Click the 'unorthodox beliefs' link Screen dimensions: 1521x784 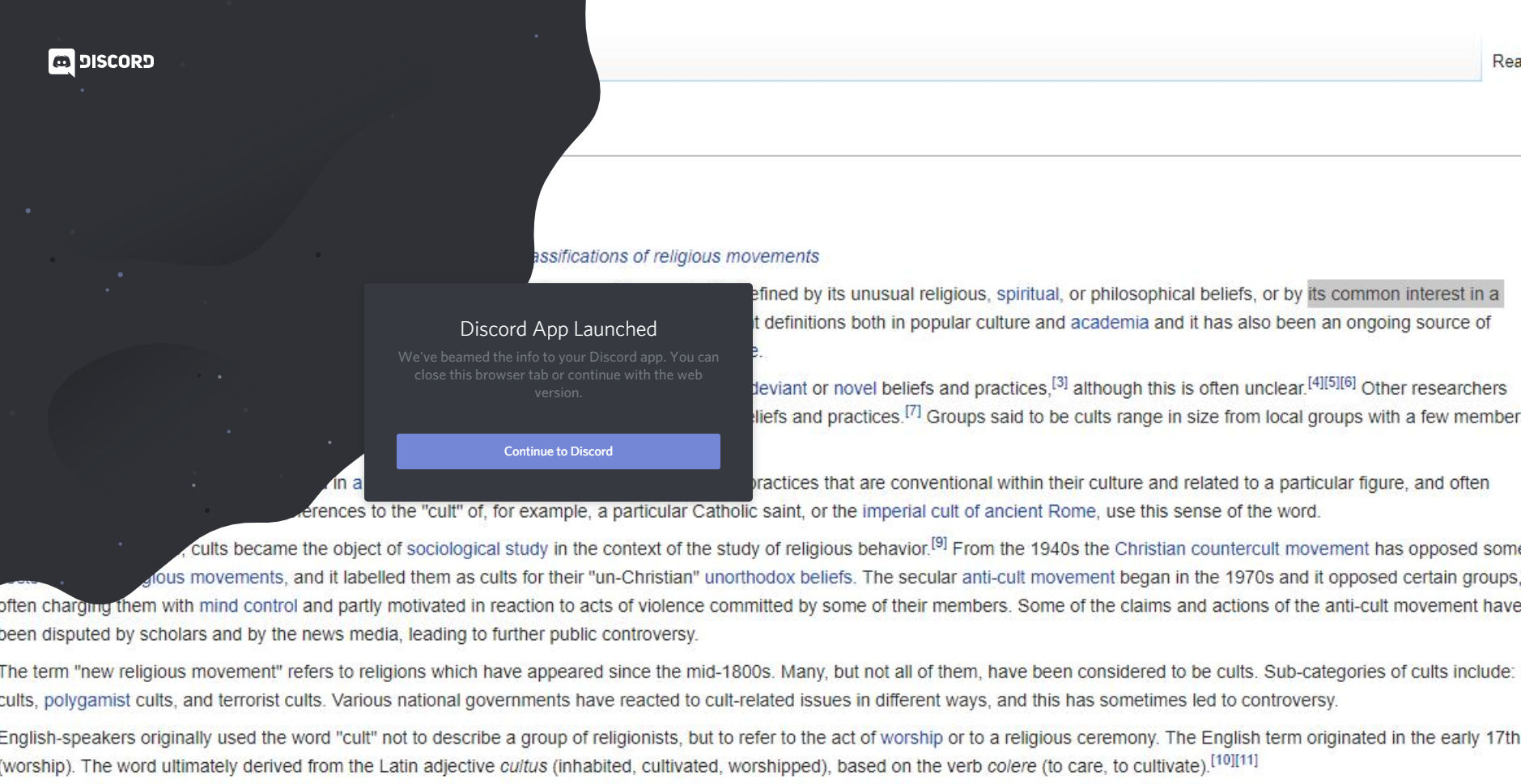coord(778,578)
